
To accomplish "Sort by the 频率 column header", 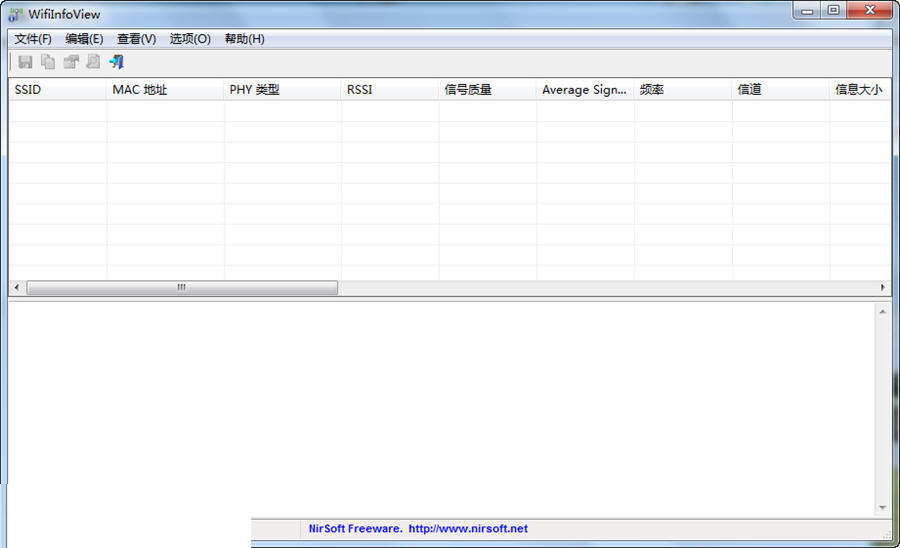I will 683,90.
